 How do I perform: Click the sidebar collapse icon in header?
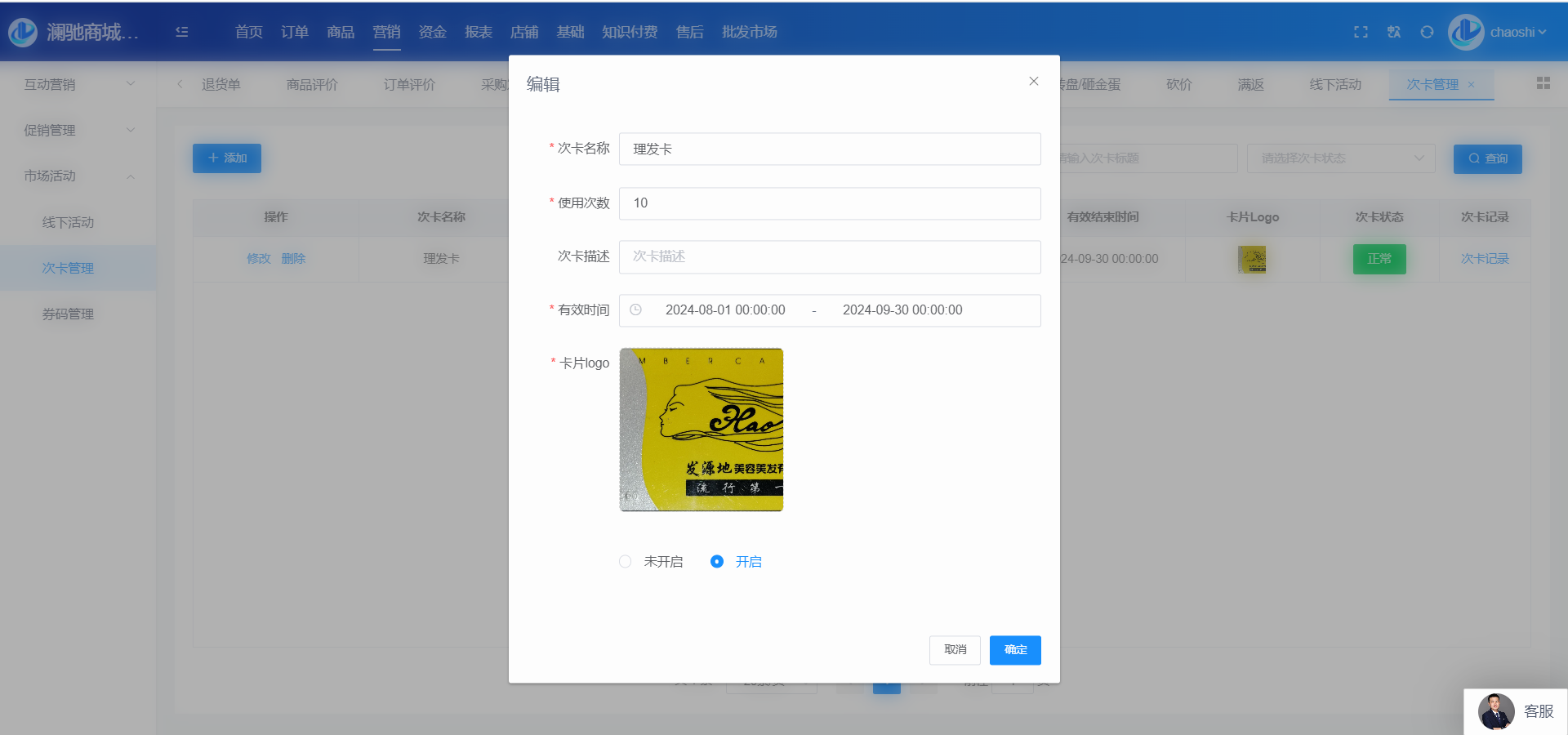point(182,32)
